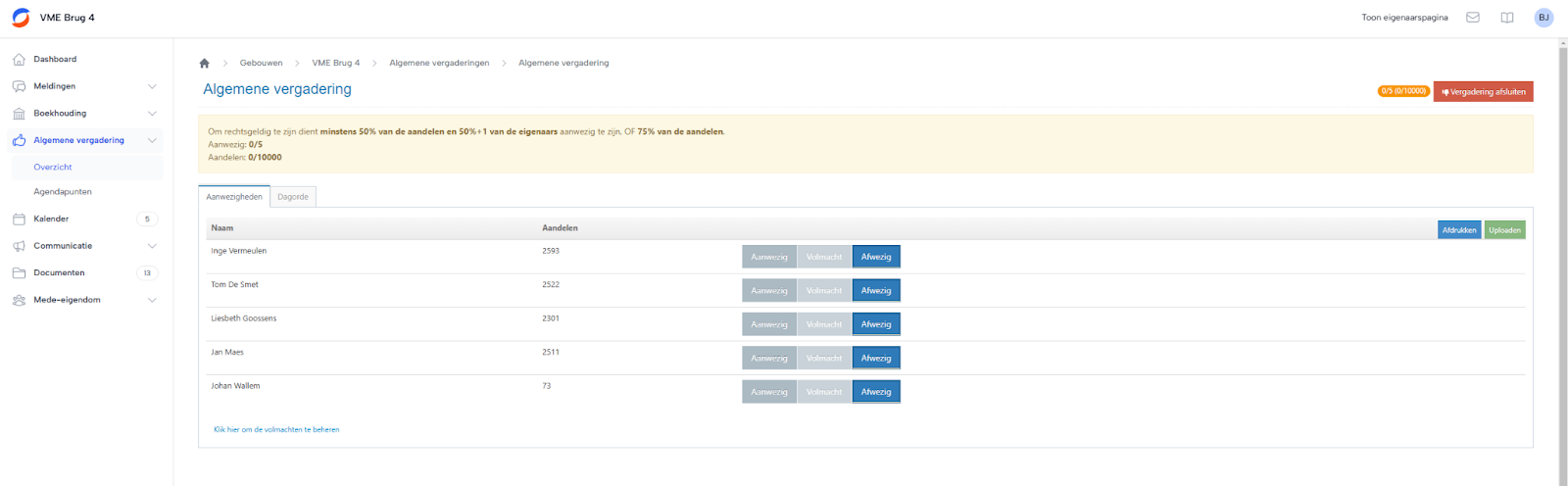Set Tom De Smet to Volmacht
The width and height of the screenshot is (1568, 486).
tap(824, 291)
